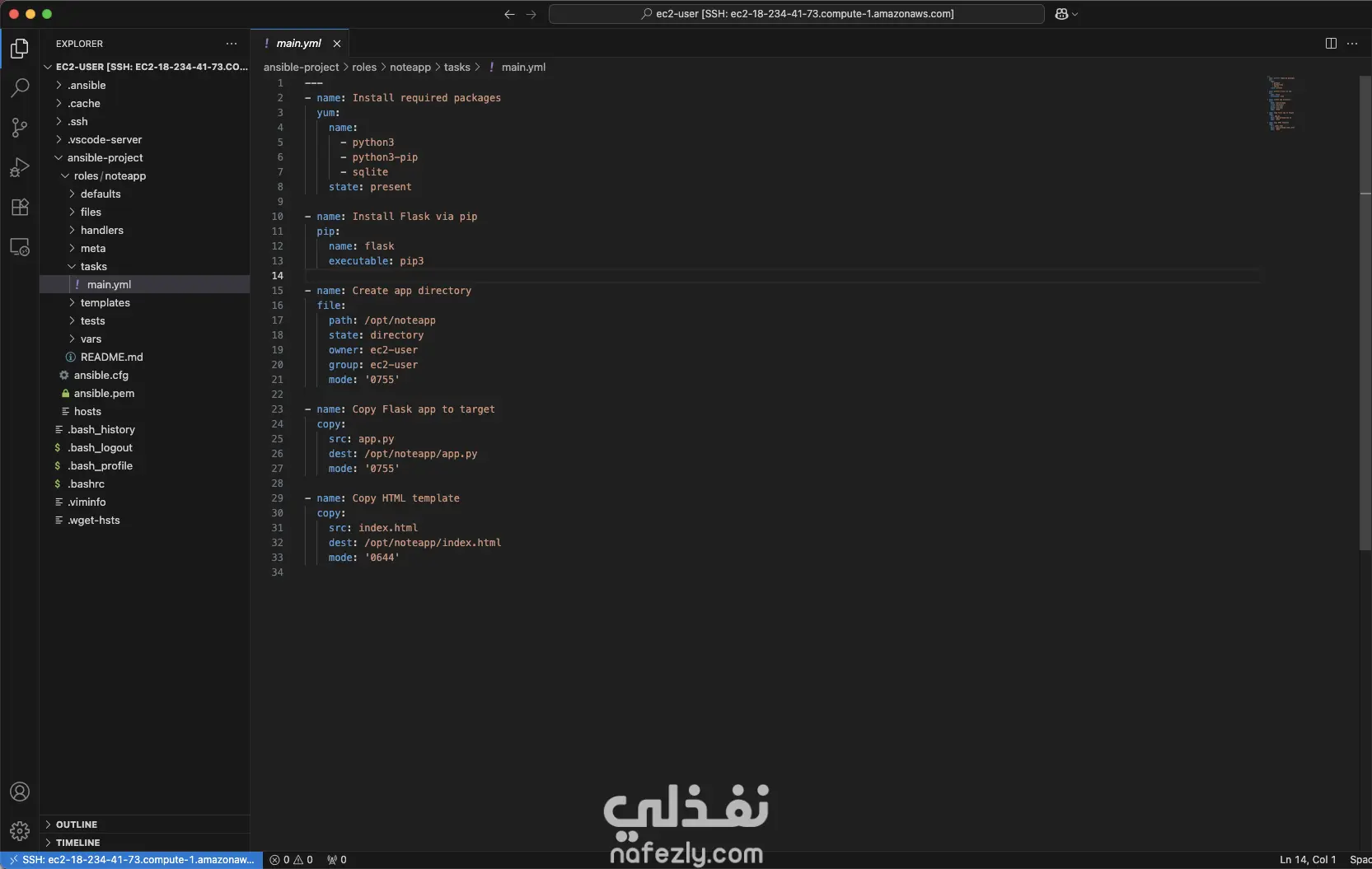Open the Extensions view
The image size is (1372, 869).
tap(19, 207)
